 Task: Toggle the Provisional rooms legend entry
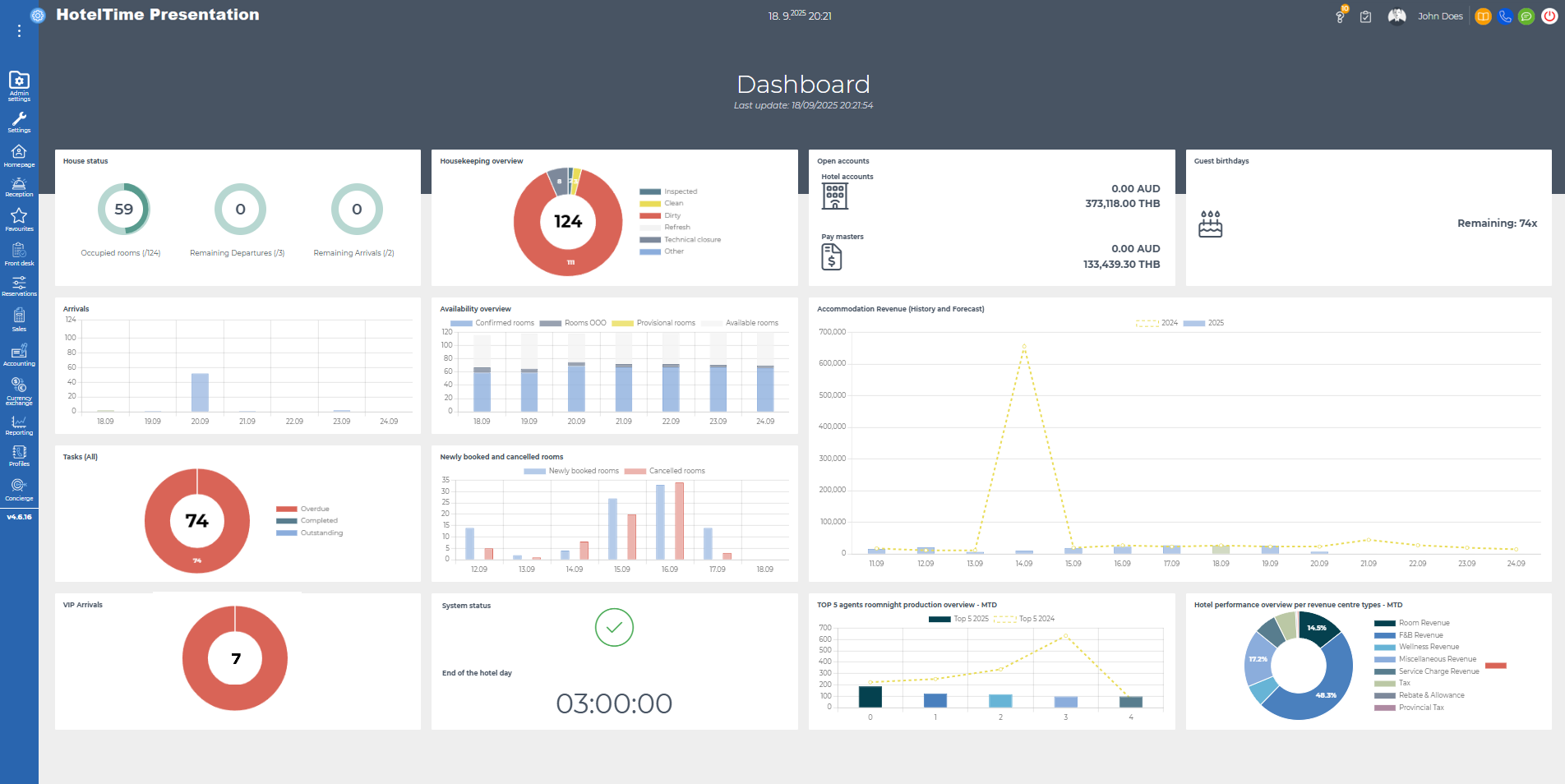pyautogui.click(x=653, y=323)
